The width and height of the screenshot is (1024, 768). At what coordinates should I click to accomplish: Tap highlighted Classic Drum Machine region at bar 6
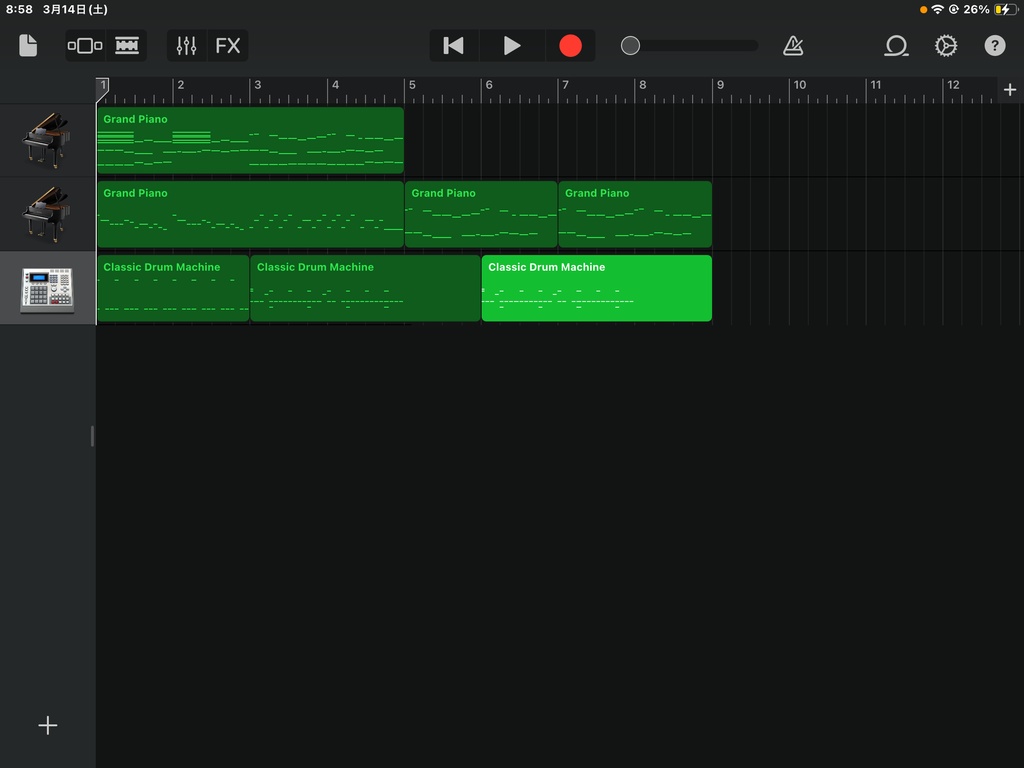pos(597,288)
